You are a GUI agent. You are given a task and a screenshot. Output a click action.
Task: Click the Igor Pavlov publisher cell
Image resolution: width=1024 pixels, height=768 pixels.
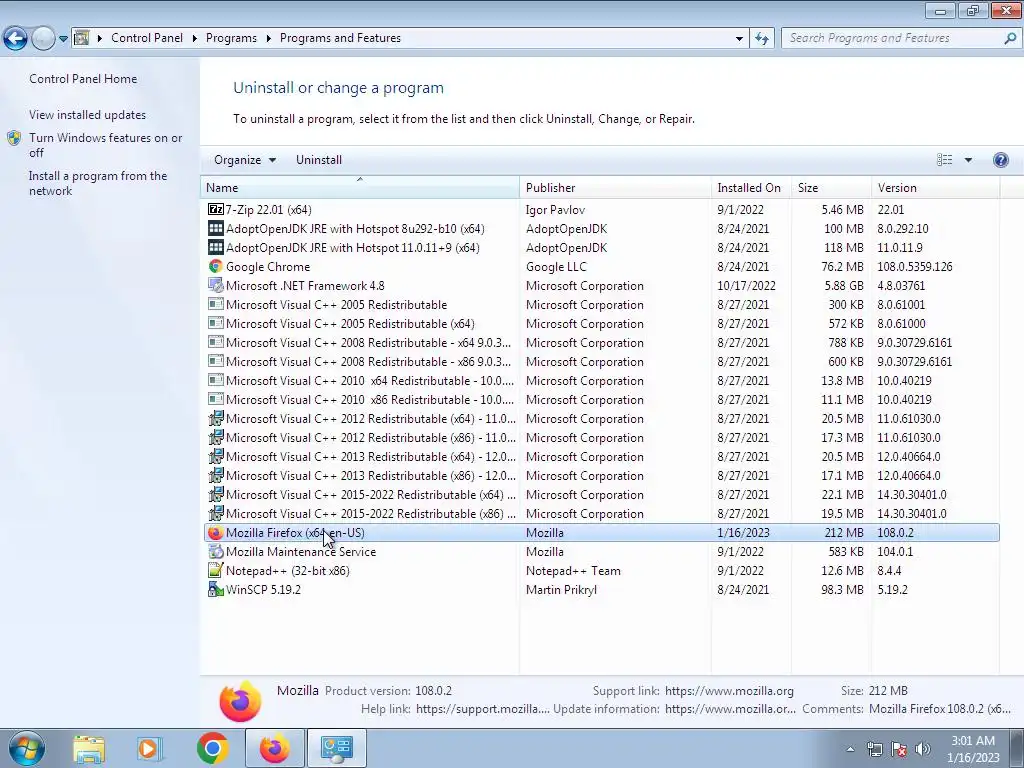click(x=555, y=210)
